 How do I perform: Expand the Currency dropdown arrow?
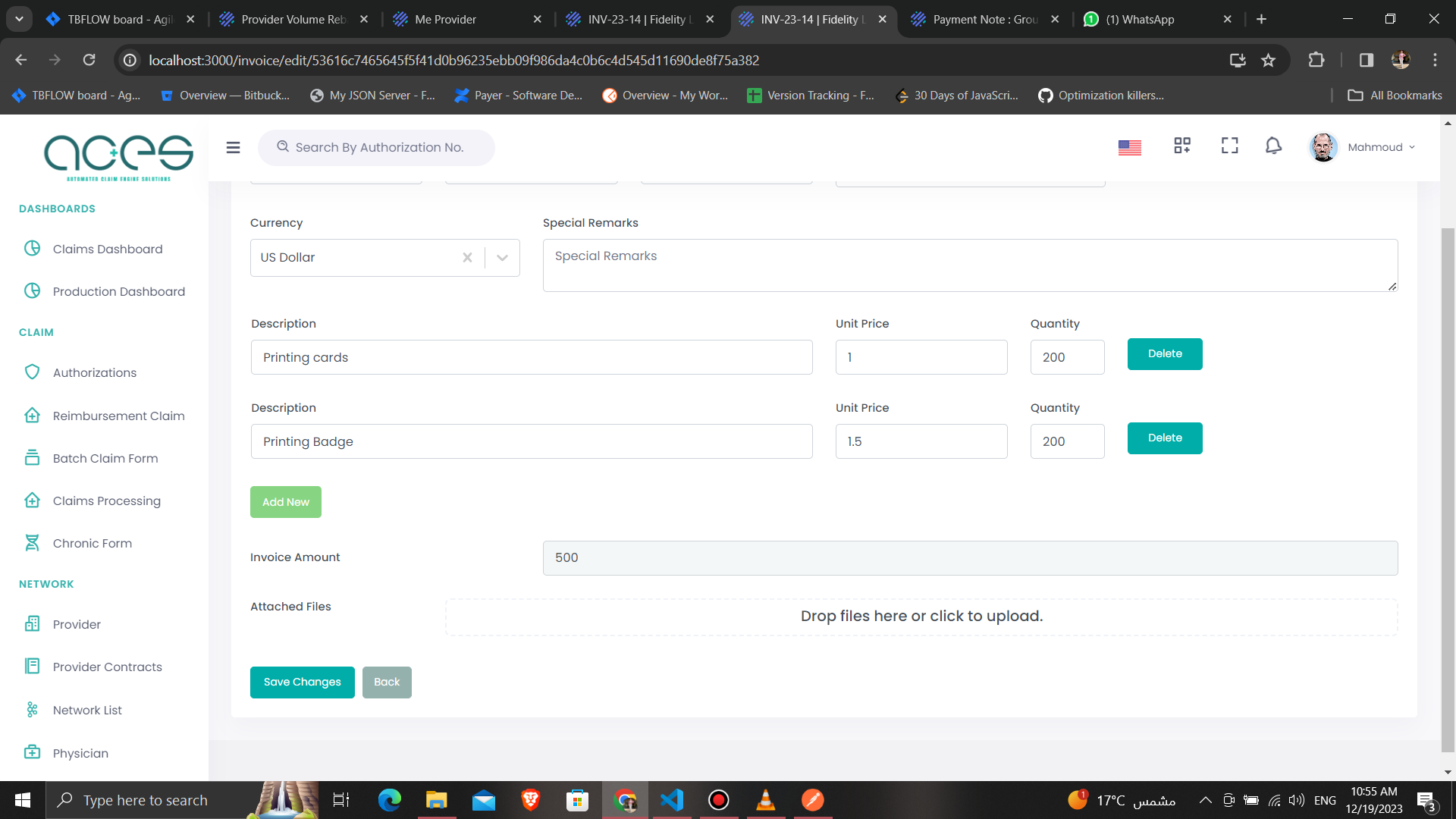click(502, 258)
